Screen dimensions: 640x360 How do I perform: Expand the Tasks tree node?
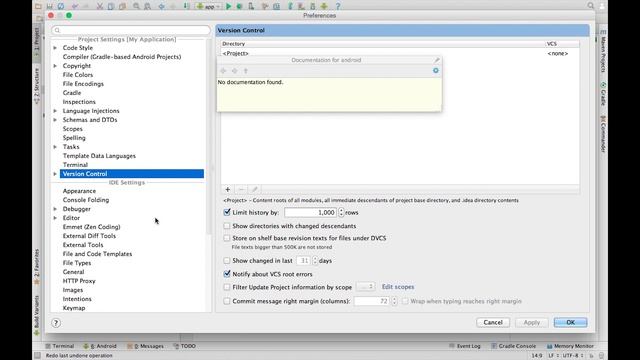tap(55, 147)
